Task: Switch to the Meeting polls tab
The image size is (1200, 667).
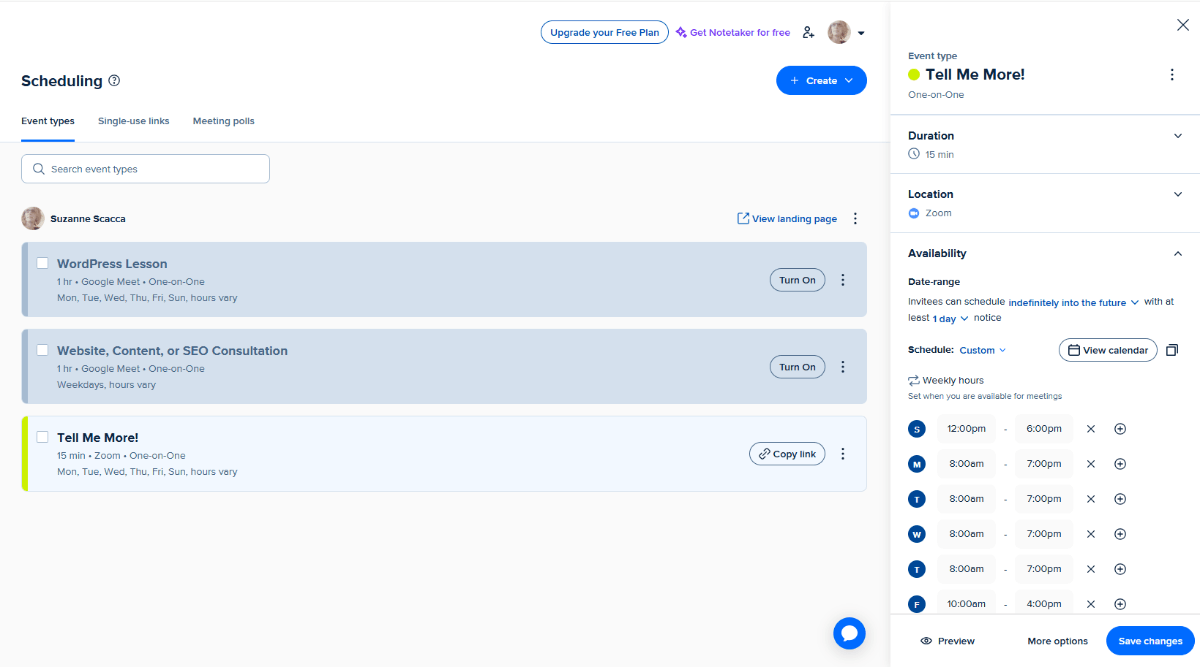Action: [223, 121]
